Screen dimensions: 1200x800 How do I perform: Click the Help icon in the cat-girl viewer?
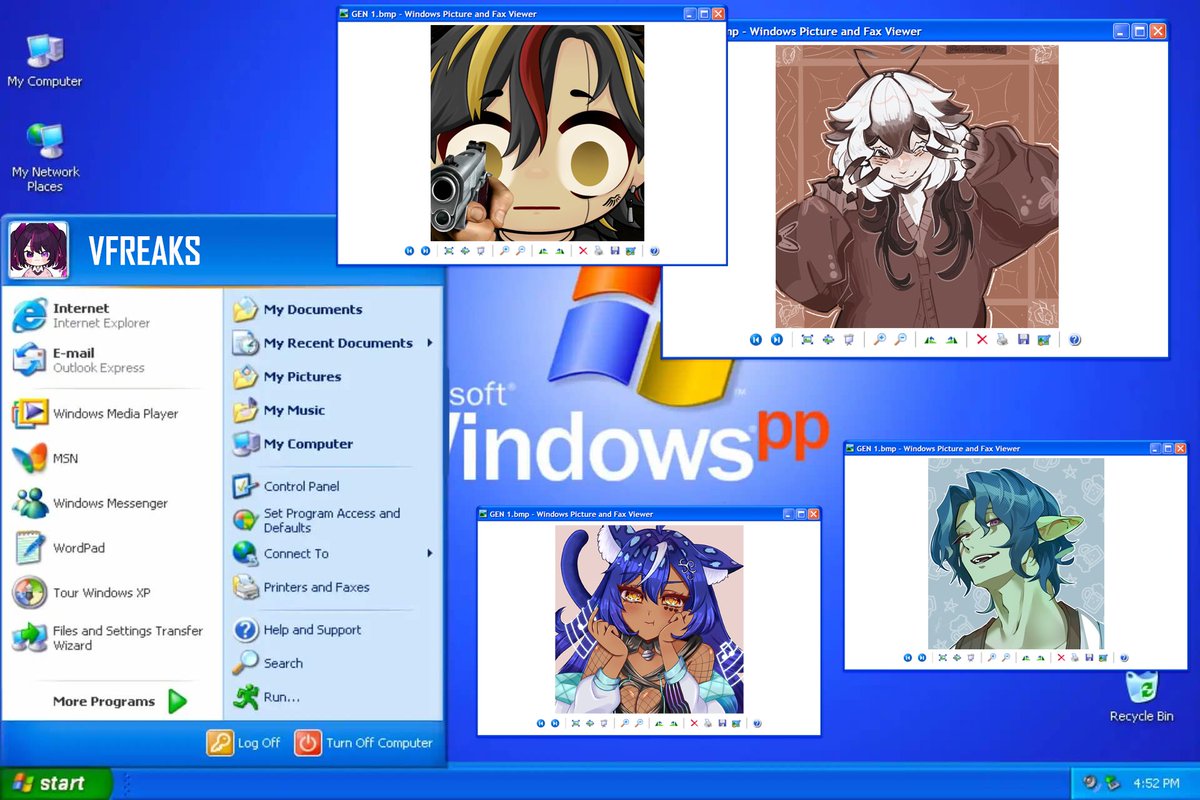coord(757,723)
